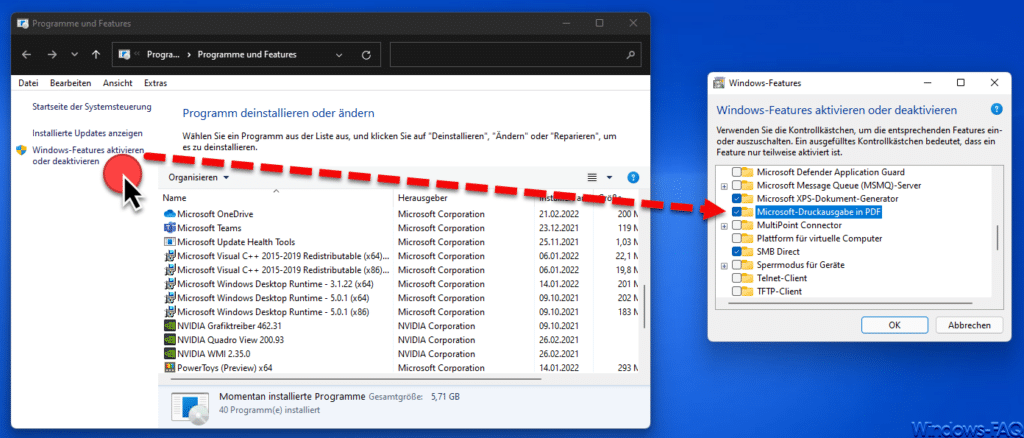Image resolution: width=1024 pixels, height=438 pixels.
Task: Sort by Größe column header
Action: coord(611,198)
